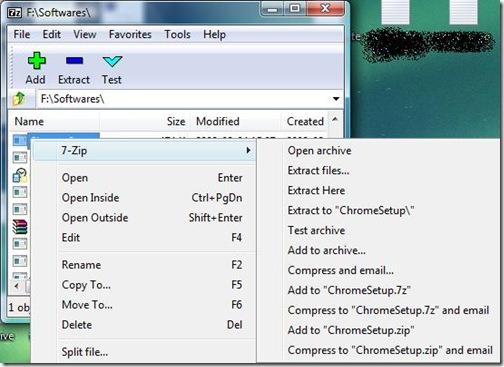This screenshot has width=504, height=367.
Task: Click the 7z icon in title bar
Action: pyautogui.click(x=14, y=13)
